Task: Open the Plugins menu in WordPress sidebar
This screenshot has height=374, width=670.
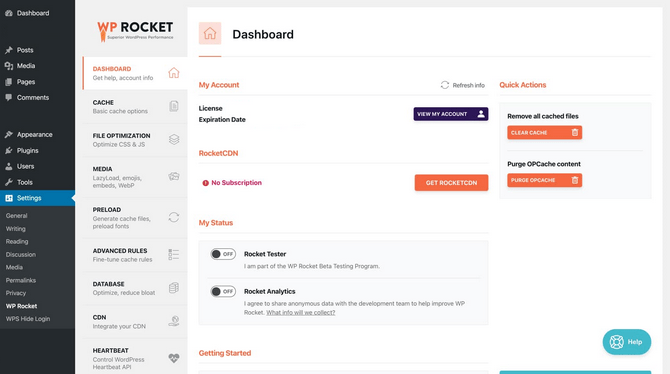Action: pyautogui.click(x=27, y=150)
